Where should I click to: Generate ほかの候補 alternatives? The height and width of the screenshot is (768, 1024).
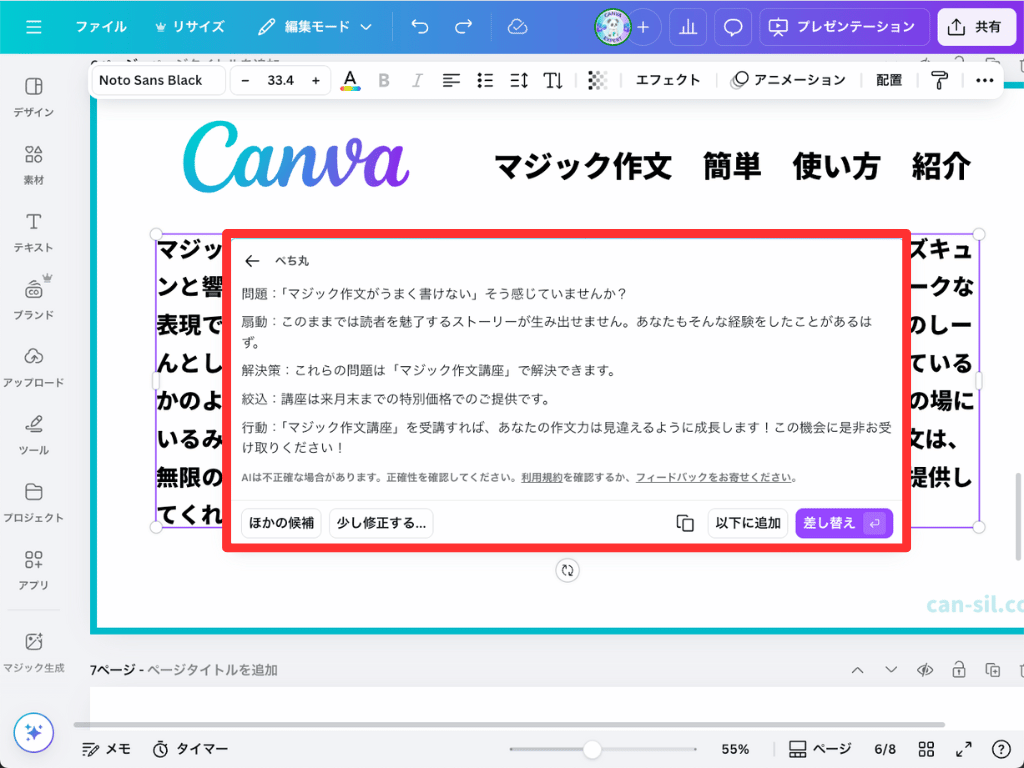click(281, 523)
